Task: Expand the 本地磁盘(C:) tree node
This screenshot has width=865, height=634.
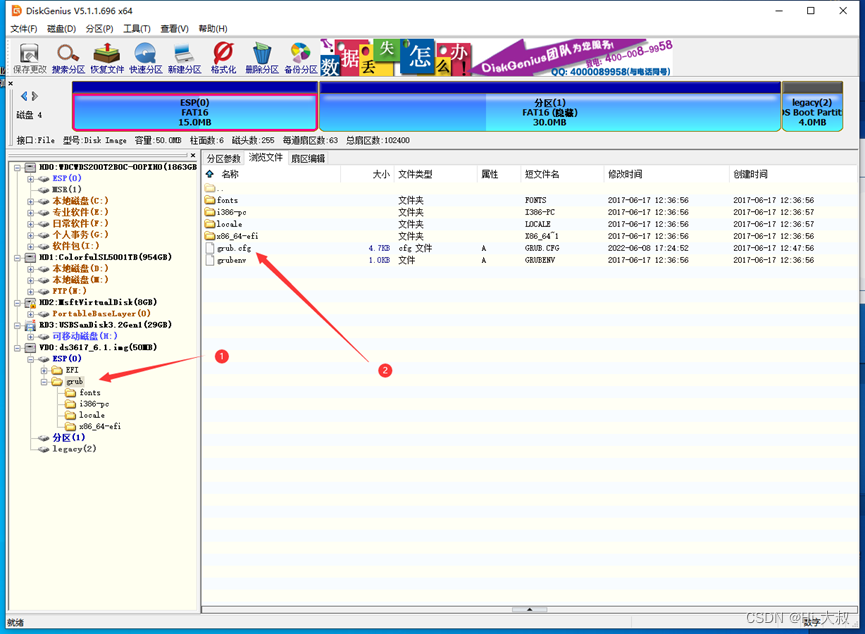Action: coord(30,199)
